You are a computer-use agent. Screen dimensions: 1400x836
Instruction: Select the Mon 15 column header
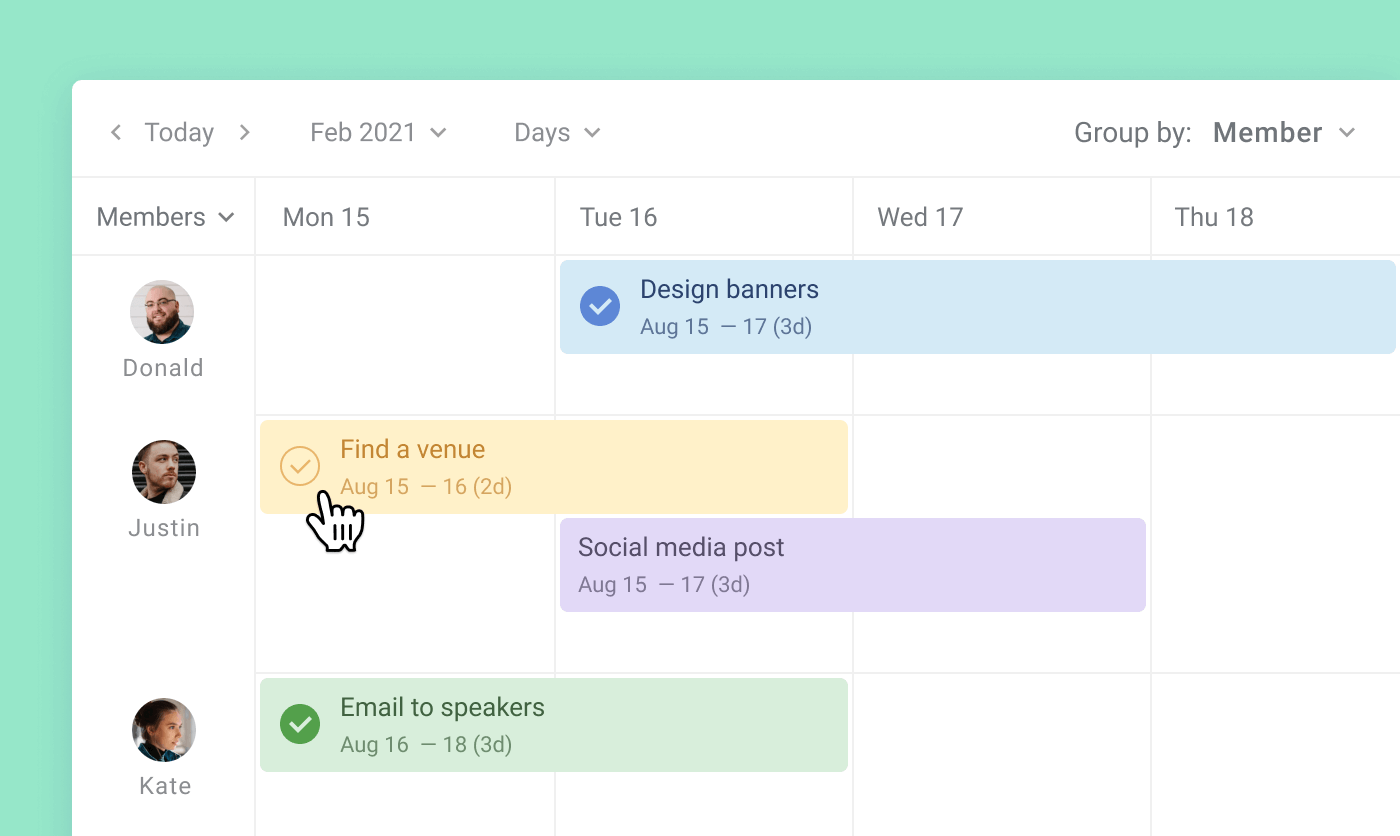[x=326, y=217]
